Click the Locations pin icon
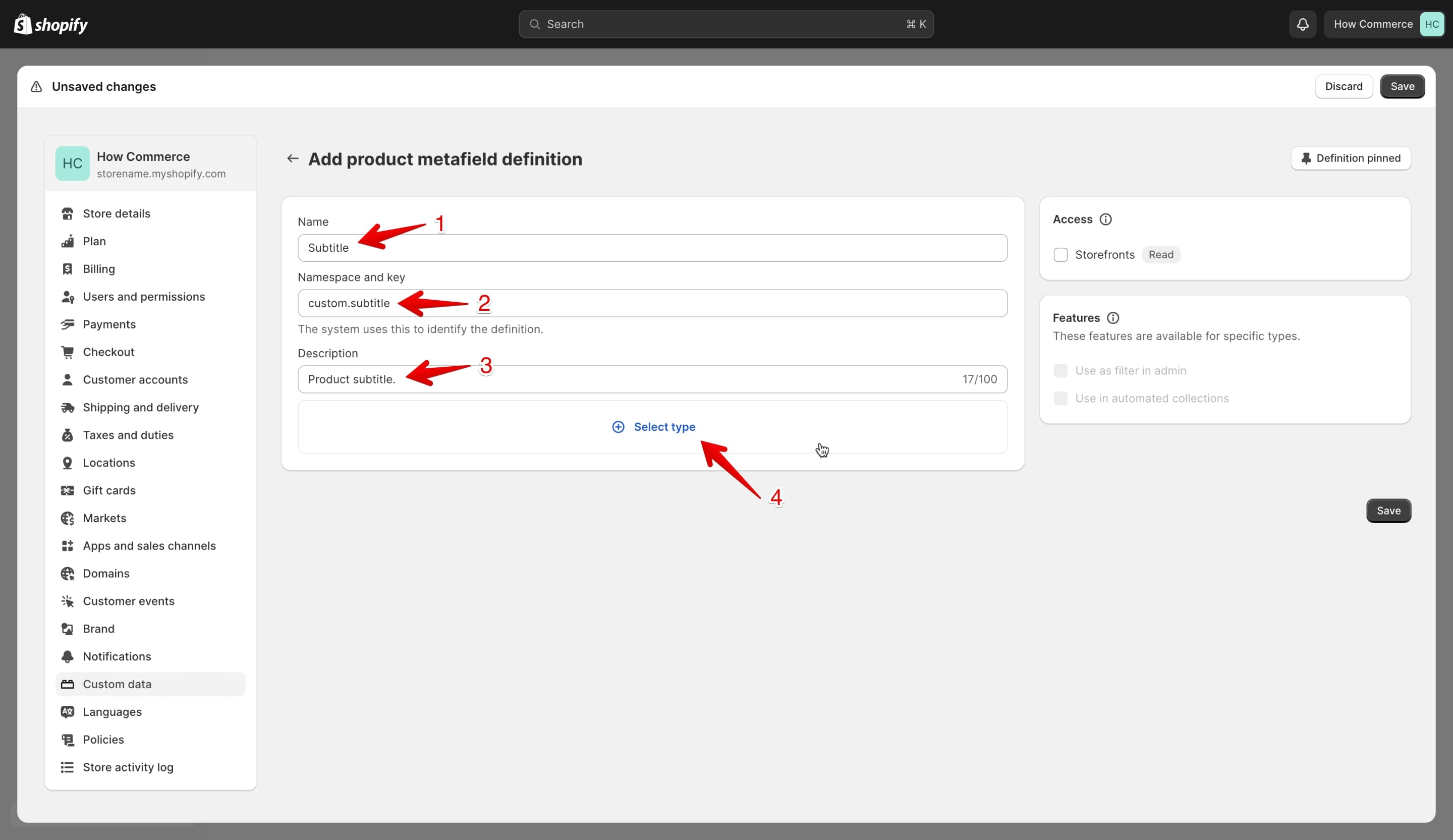 click(x=68, y=463)
